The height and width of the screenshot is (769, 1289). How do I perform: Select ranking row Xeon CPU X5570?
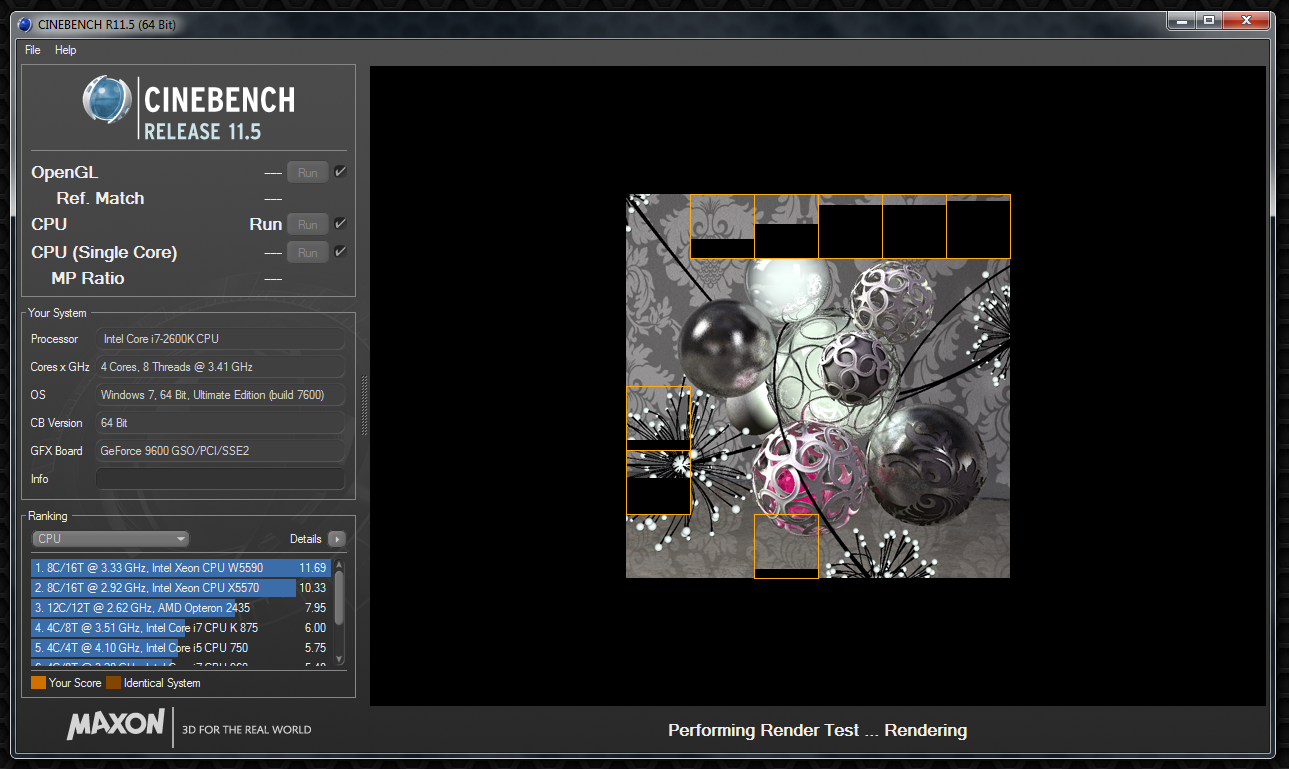[x=180, y=588]
